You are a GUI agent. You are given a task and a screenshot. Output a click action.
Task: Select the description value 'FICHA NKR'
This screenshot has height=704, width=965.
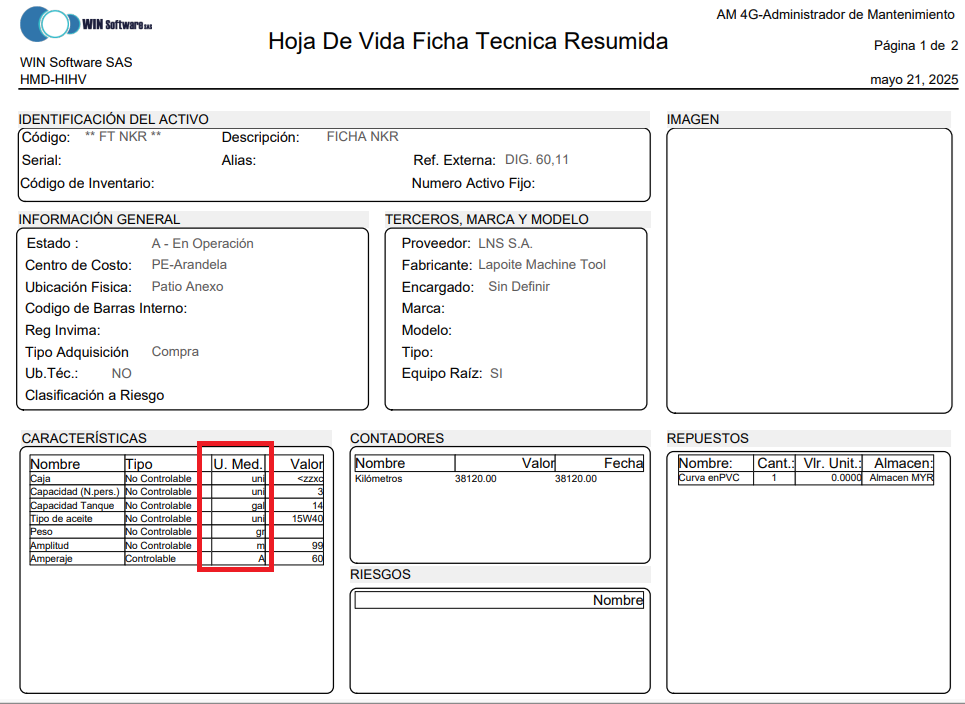tap(362, 137)
